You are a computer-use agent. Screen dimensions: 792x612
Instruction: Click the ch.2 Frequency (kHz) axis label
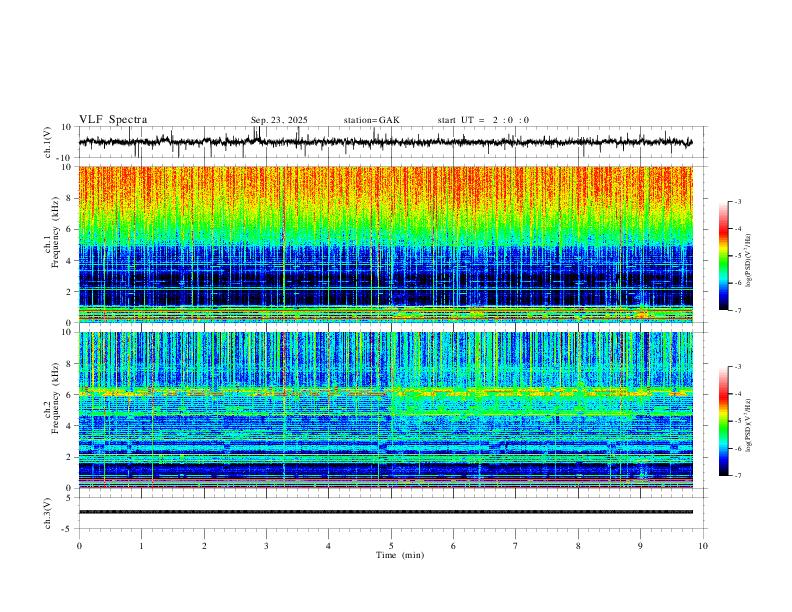[x=52, y=398]
